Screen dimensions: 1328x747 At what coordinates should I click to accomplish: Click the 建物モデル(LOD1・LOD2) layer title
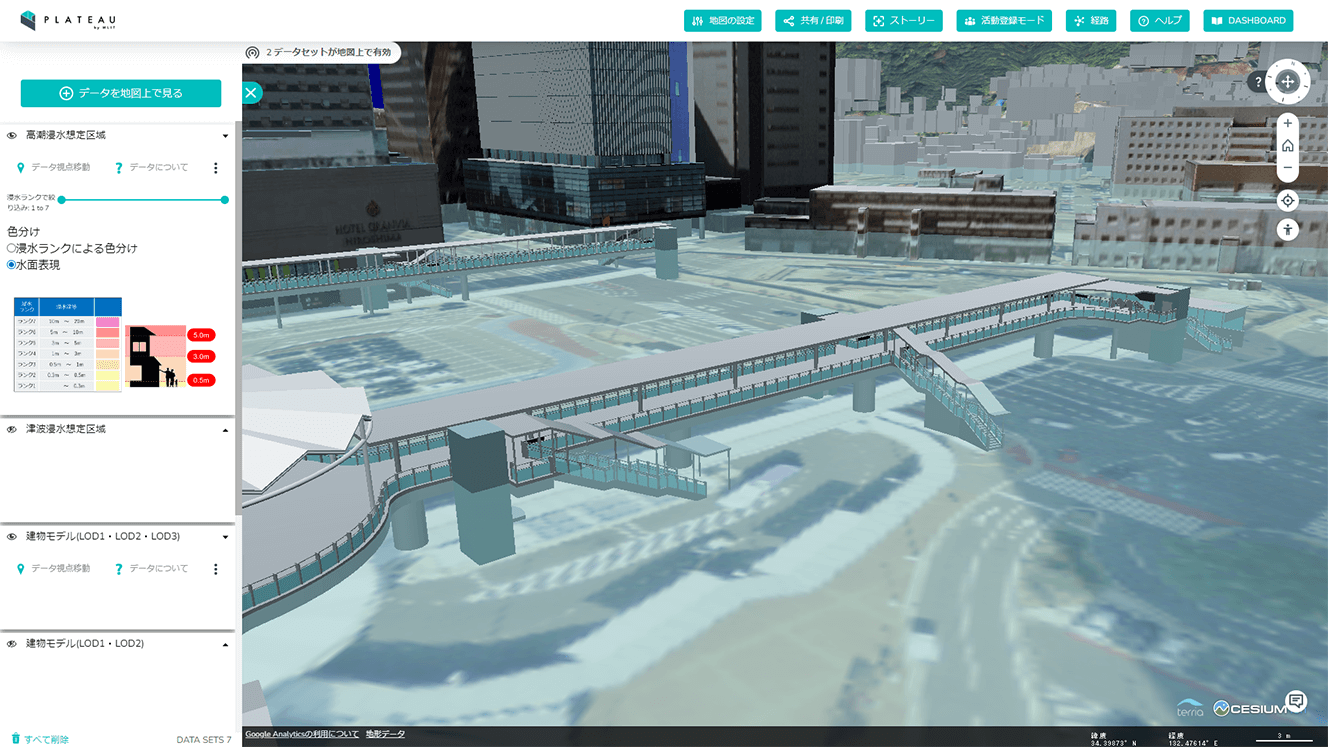click(85, 644)
